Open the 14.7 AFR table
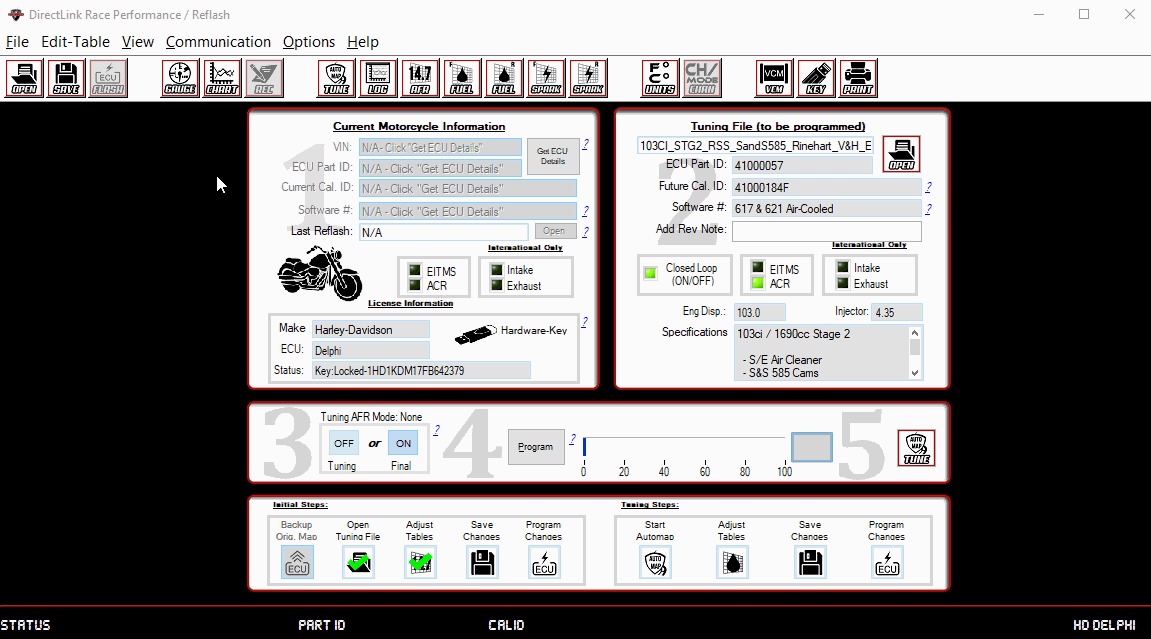 click(420, 78)
